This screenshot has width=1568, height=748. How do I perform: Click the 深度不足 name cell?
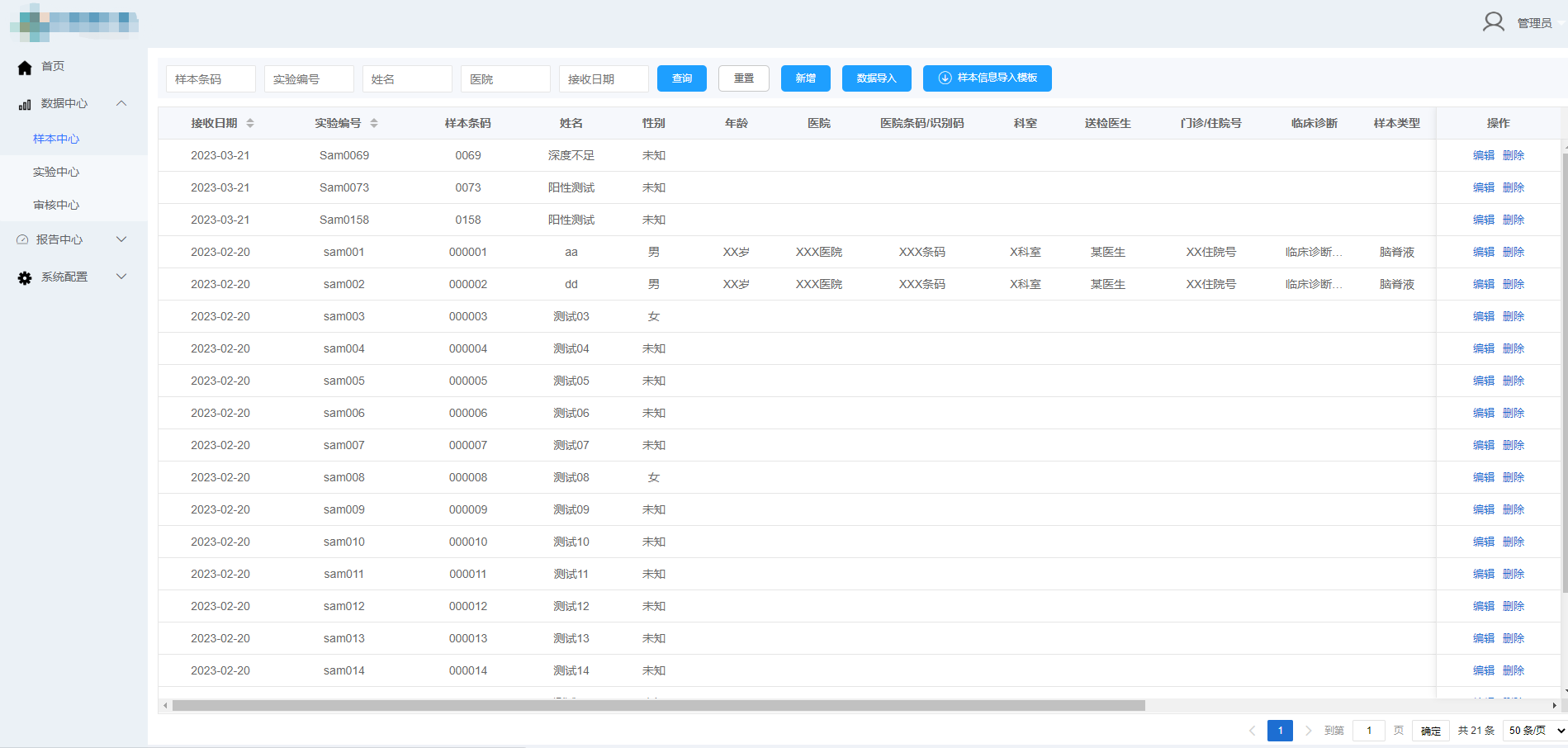coord(571,155)
